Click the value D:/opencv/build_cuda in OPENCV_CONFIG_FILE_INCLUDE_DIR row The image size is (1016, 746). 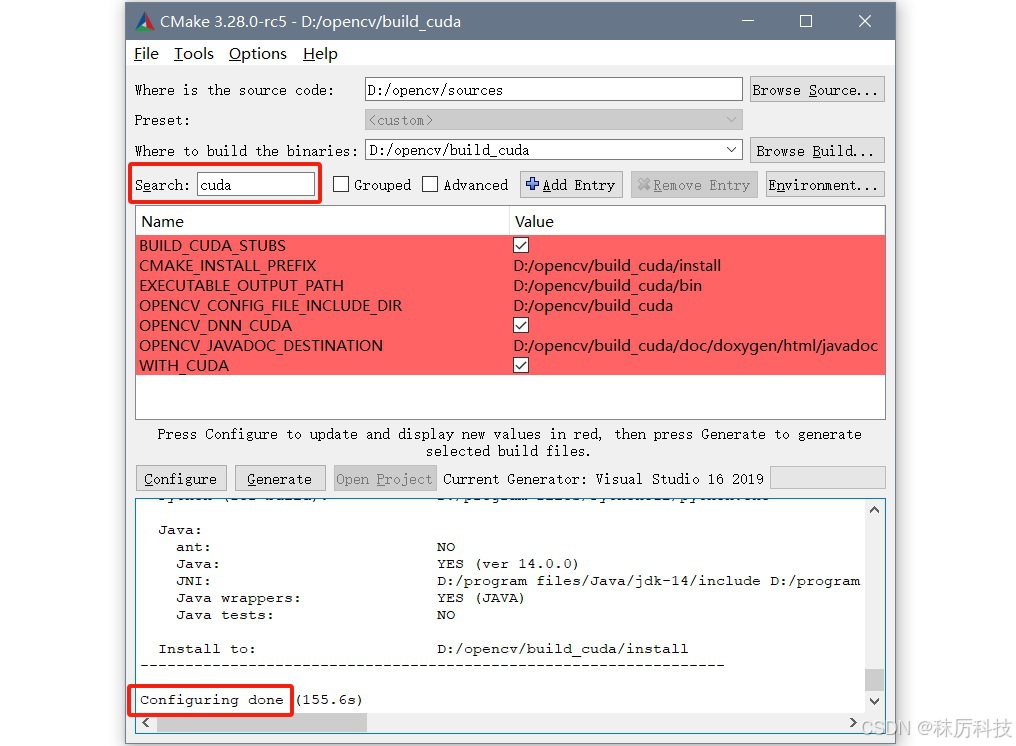point(593,306)
